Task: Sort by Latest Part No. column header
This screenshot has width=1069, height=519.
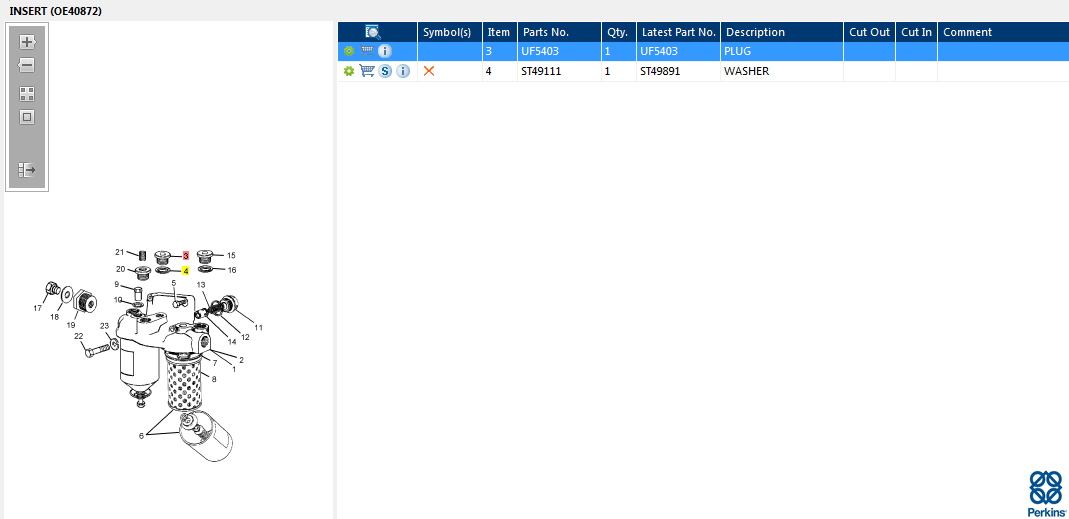Action: [x=679, y=32]
